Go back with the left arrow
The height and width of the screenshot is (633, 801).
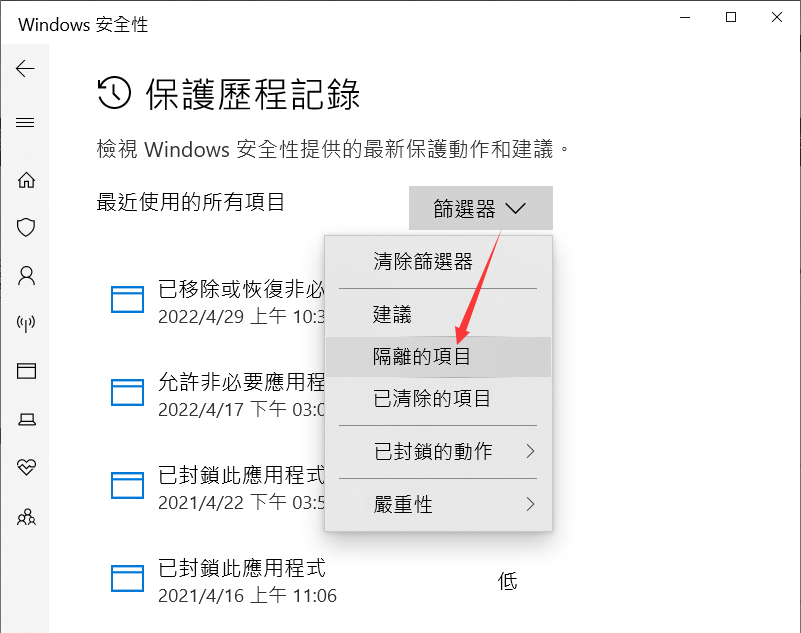tap(25, 68)
